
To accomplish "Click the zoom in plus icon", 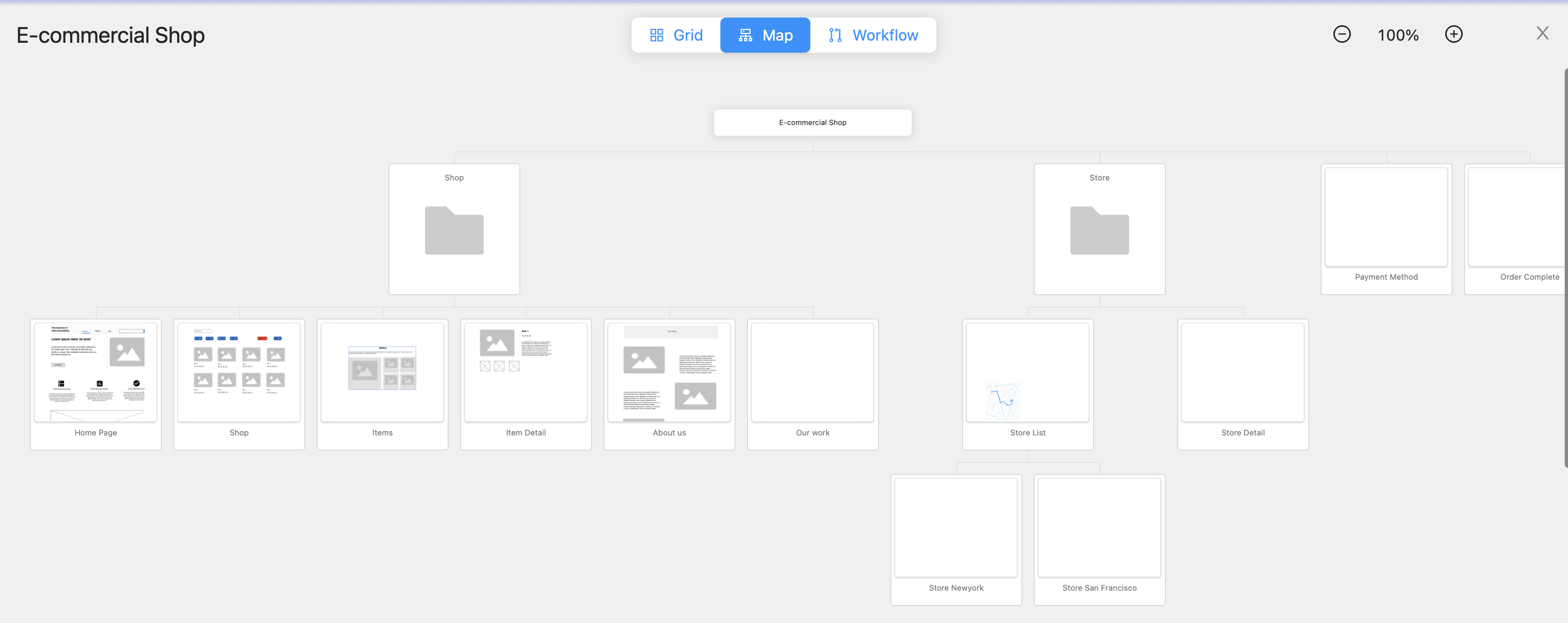I will (1453, 34).
